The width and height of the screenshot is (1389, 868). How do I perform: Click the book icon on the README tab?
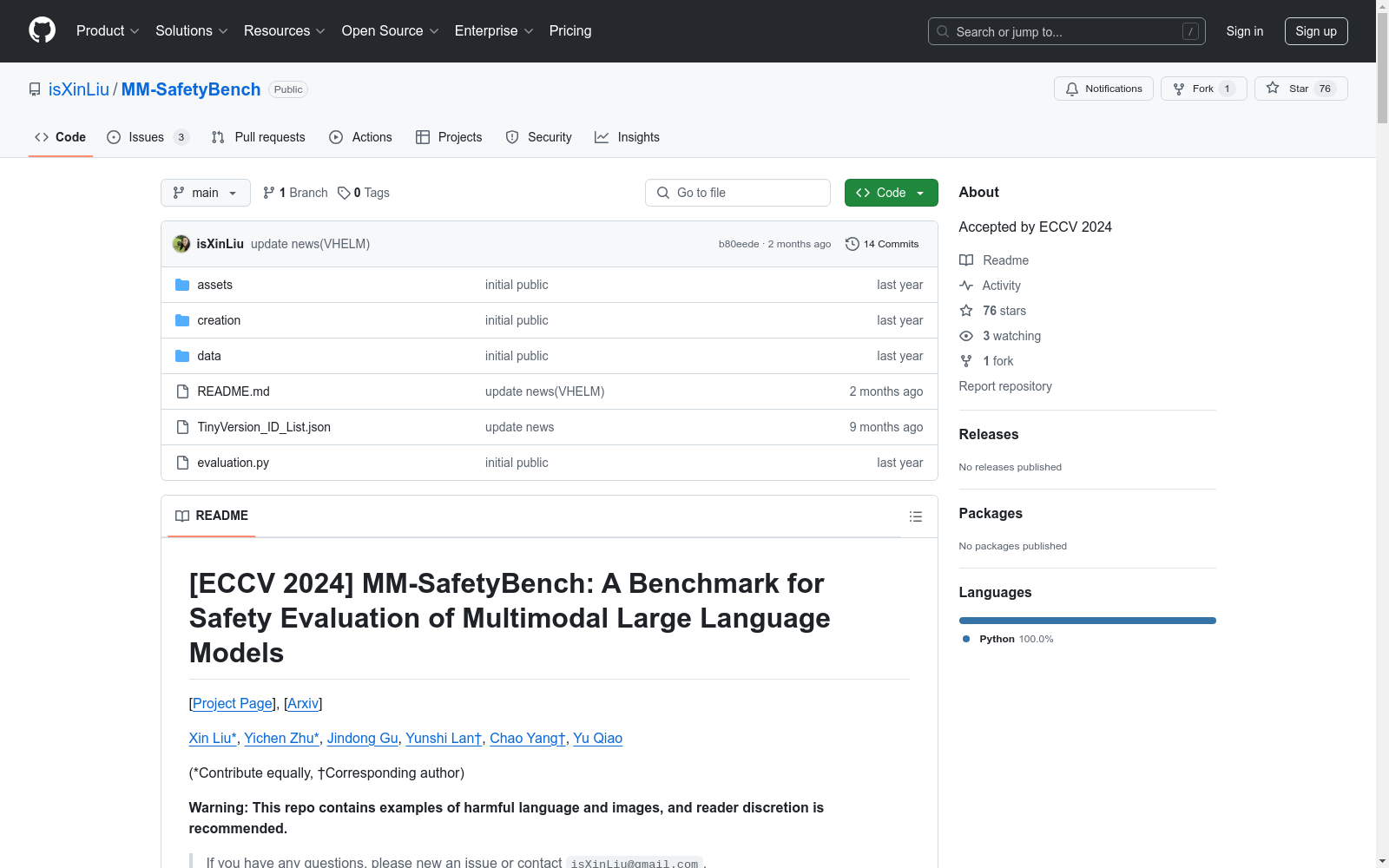point(182,516)
